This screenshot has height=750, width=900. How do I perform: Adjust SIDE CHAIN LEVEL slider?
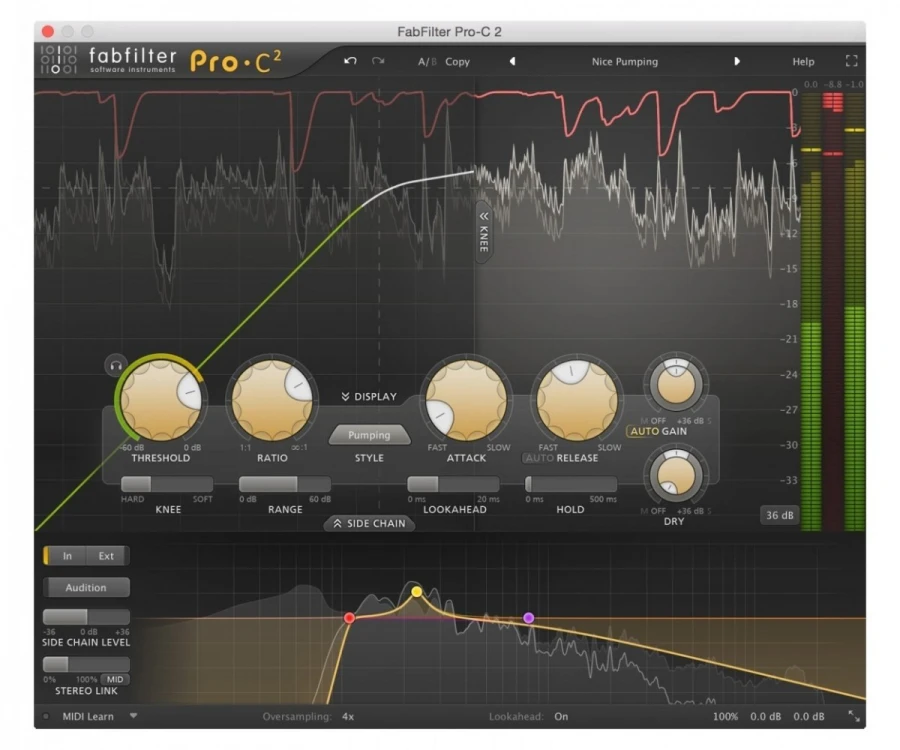pyautogui.click(x=86, y=617)
